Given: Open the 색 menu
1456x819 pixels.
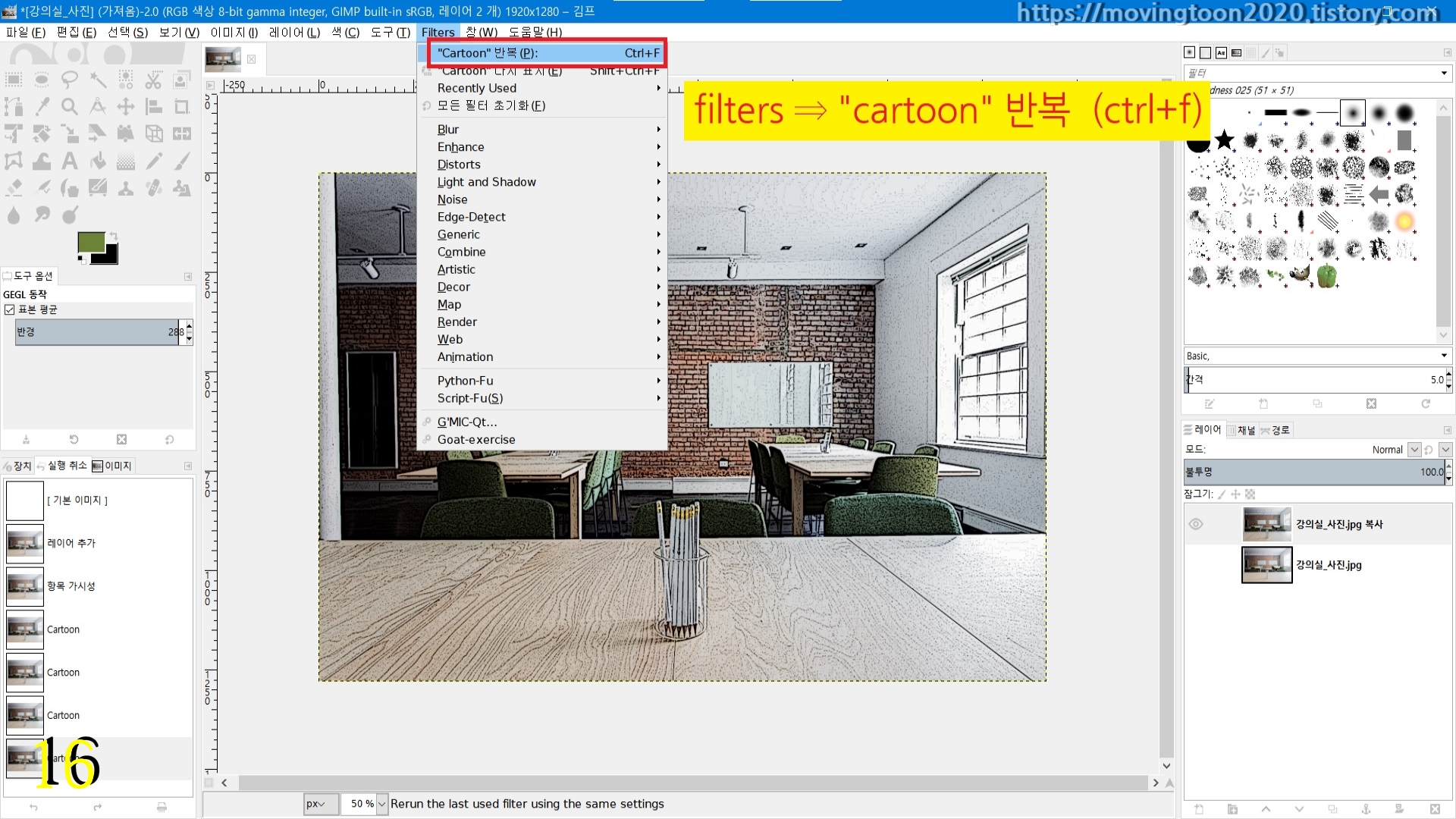Looking at the screenshot, I should click(x=346, y=32).
